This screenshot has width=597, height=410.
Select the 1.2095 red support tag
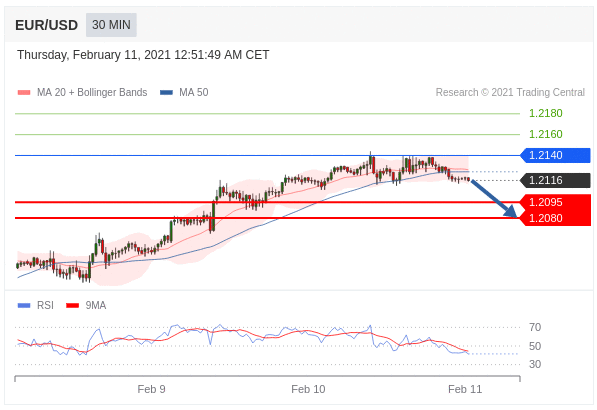coord(555,202)
